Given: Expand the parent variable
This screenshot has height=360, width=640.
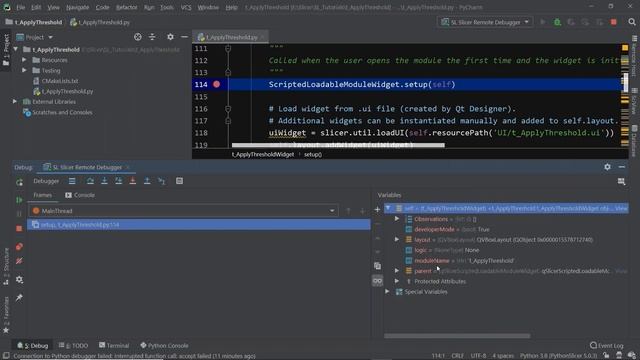Looking at the screenshot, I should 397,271.
